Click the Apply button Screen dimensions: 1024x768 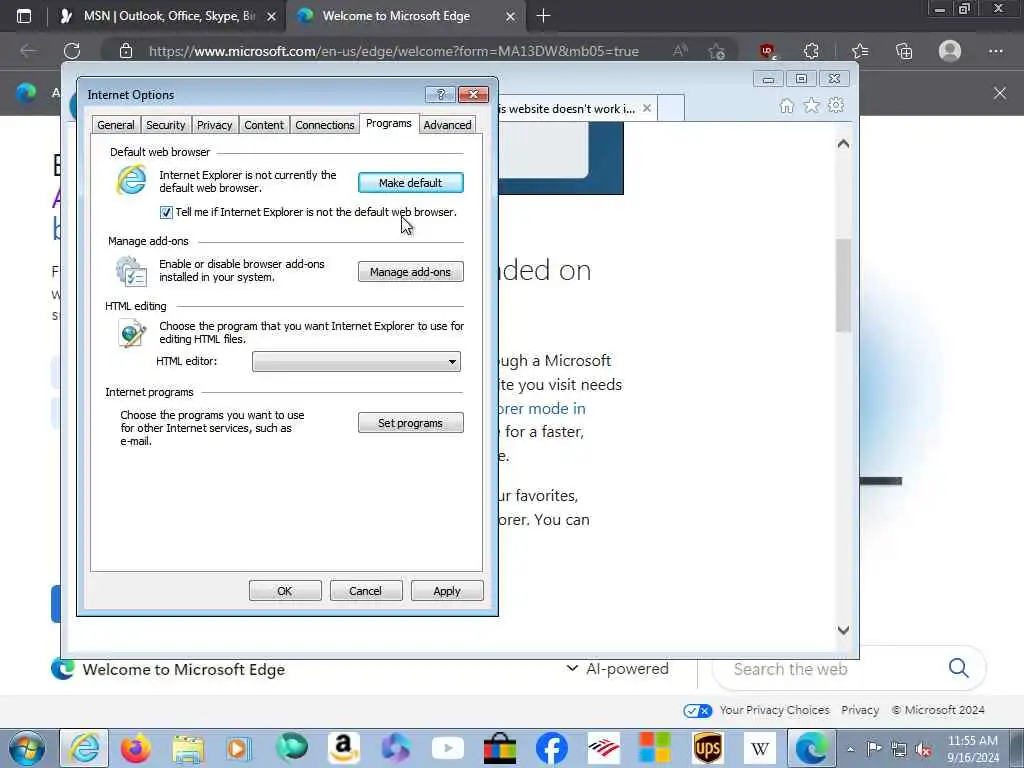click(x=447, y=591)
